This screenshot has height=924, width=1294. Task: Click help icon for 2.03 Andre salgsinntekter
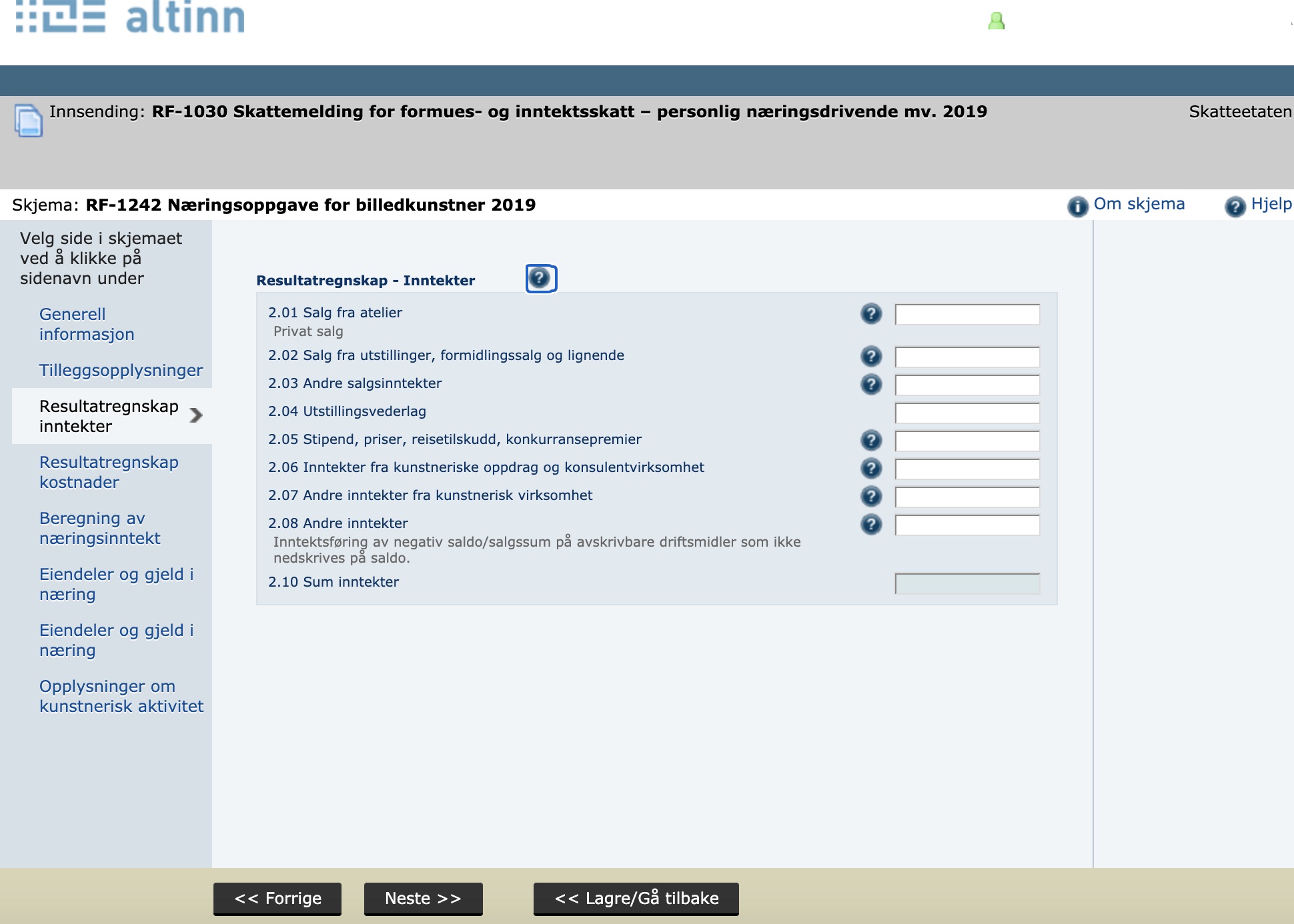(870, 384)
